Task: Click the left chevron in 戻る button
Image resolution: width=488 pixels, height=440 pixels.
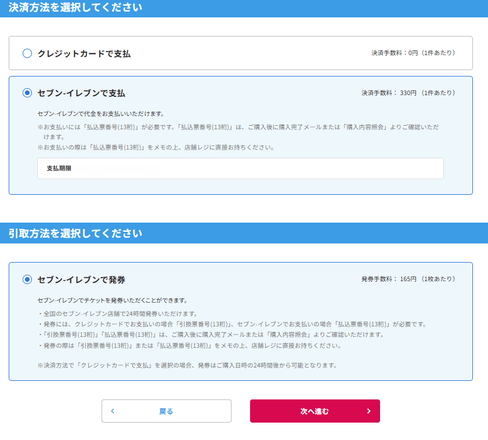Action: (x=113, y=411)
